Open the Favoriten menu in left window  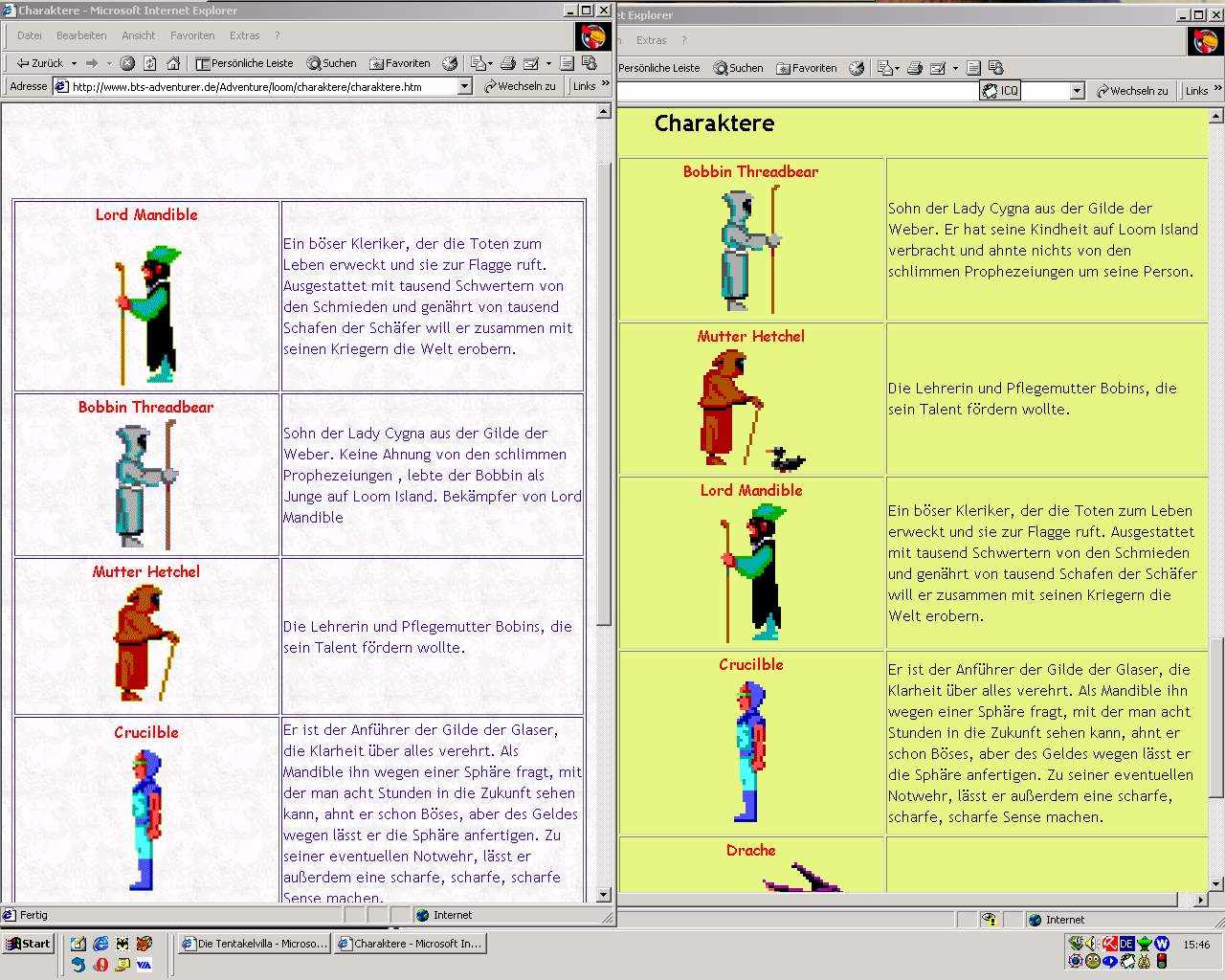coord(192,35)
